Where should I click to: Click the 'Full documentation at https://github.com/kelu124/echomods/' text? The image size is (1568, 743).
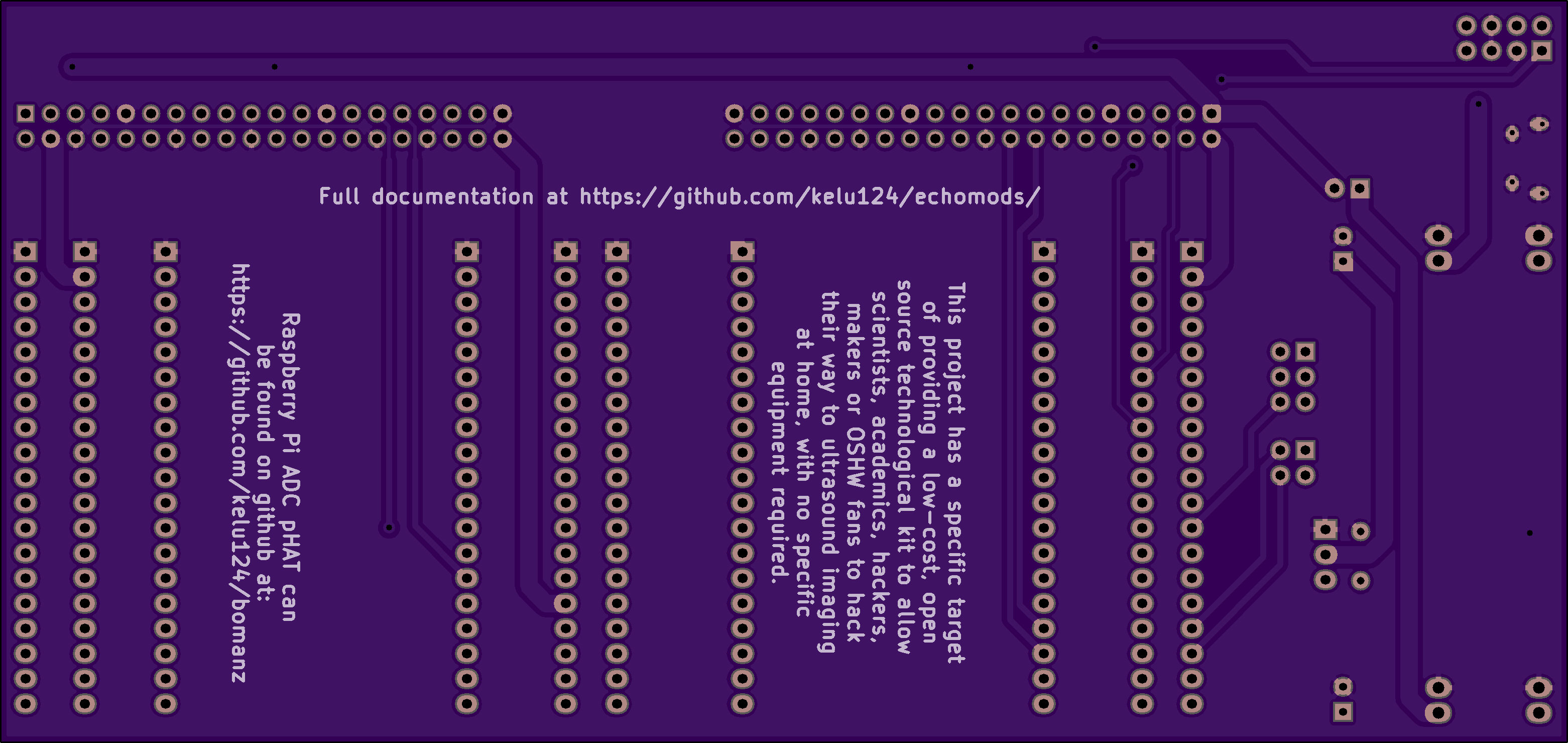[680, 197]
